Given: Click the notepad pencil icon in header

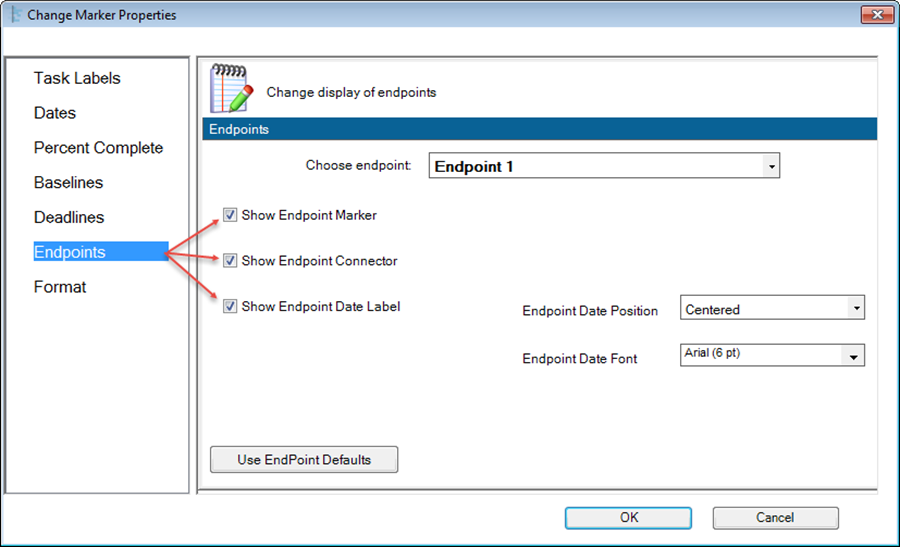Looking at the screenshot, I should [231, 88].
